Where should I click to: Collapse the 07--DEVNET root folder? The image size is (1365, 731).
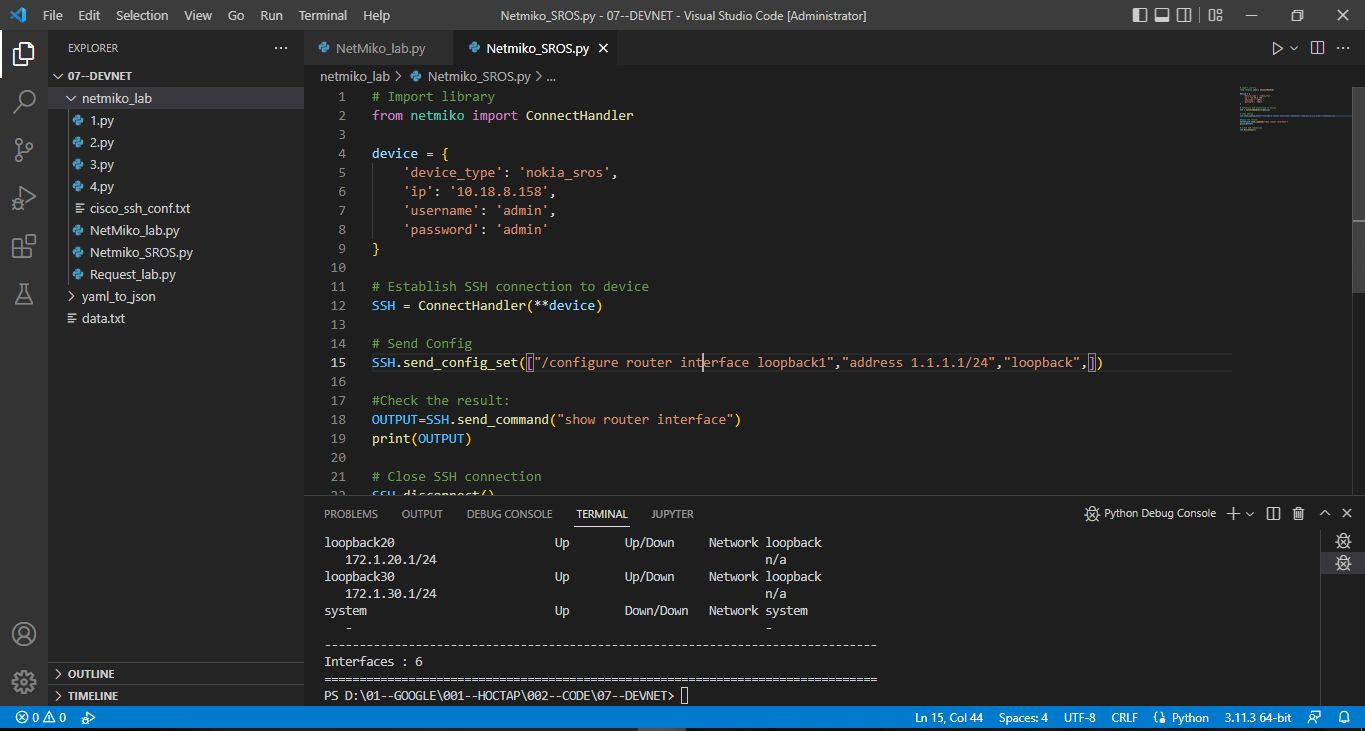tap(176, 76)
